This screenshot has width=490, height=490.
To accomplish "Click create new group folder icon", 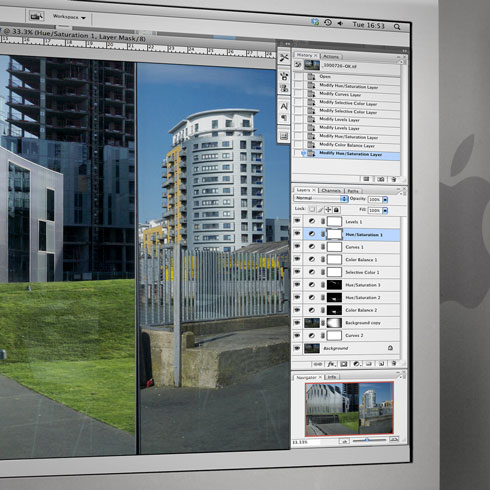I will pos(369,364).
